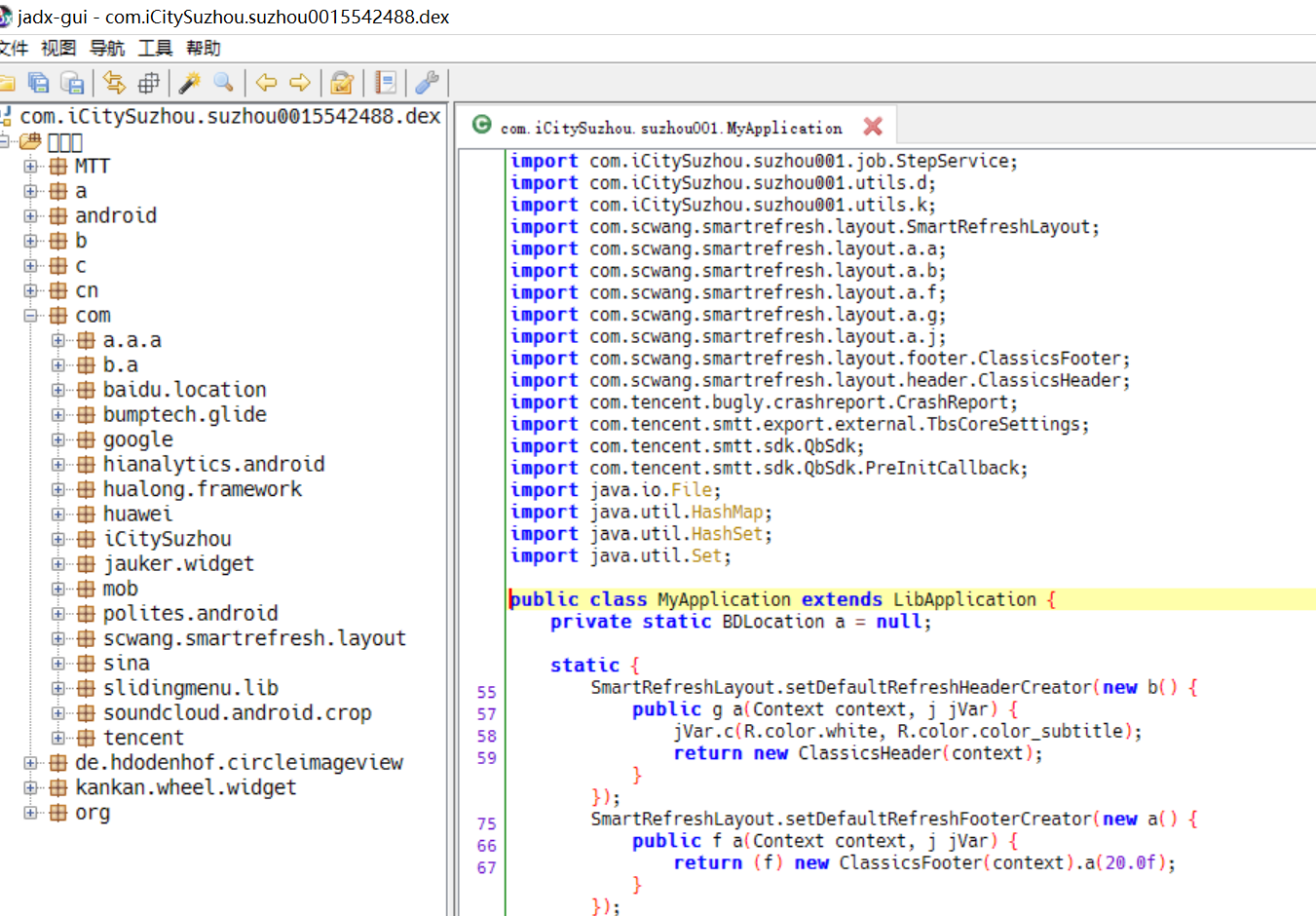
Task: Click setDefaultRefreshFooterCreator method call
Action: pos(939,819)
